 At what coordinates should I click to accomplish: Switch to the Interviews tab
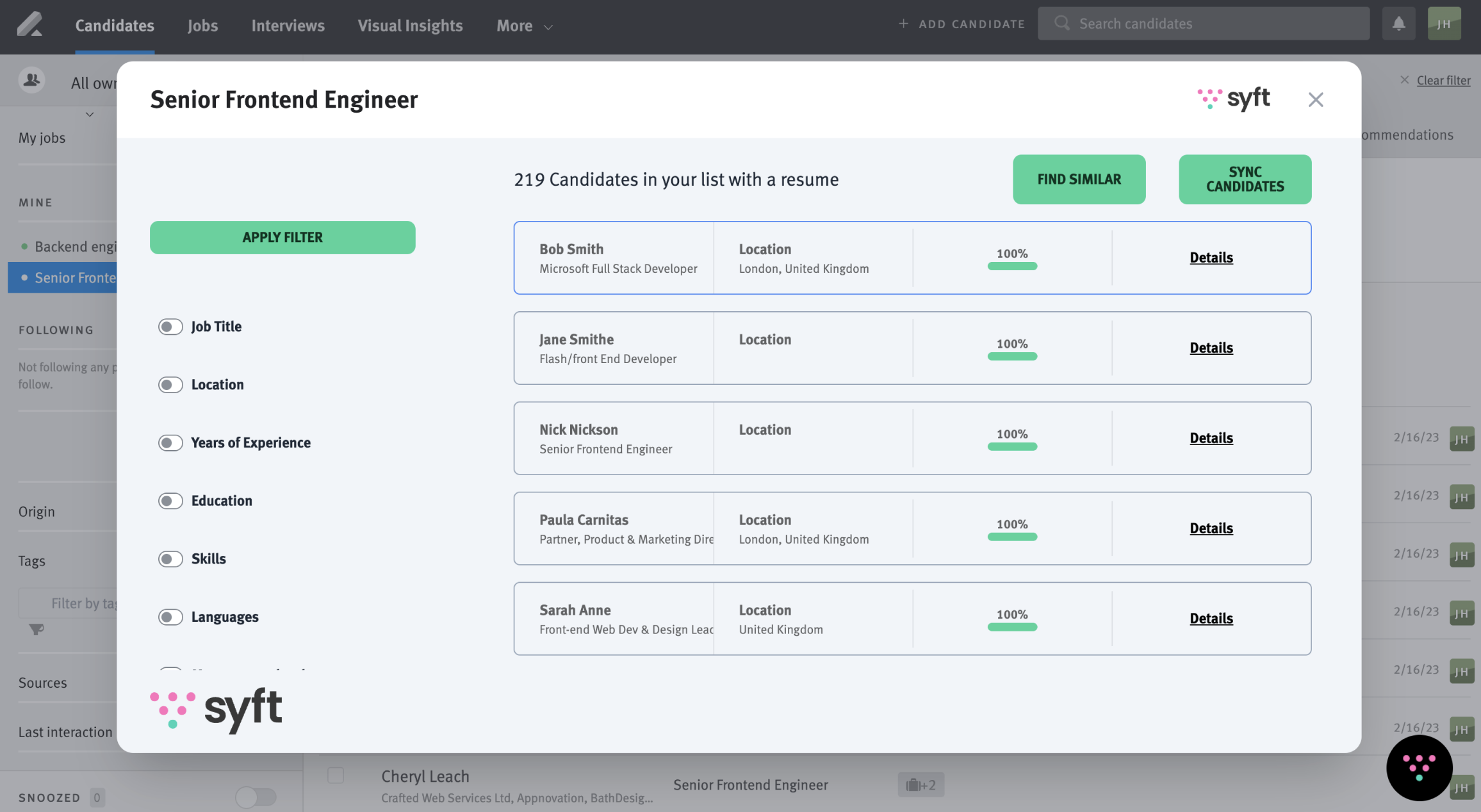pyautogui.click(x=288, y=26)
